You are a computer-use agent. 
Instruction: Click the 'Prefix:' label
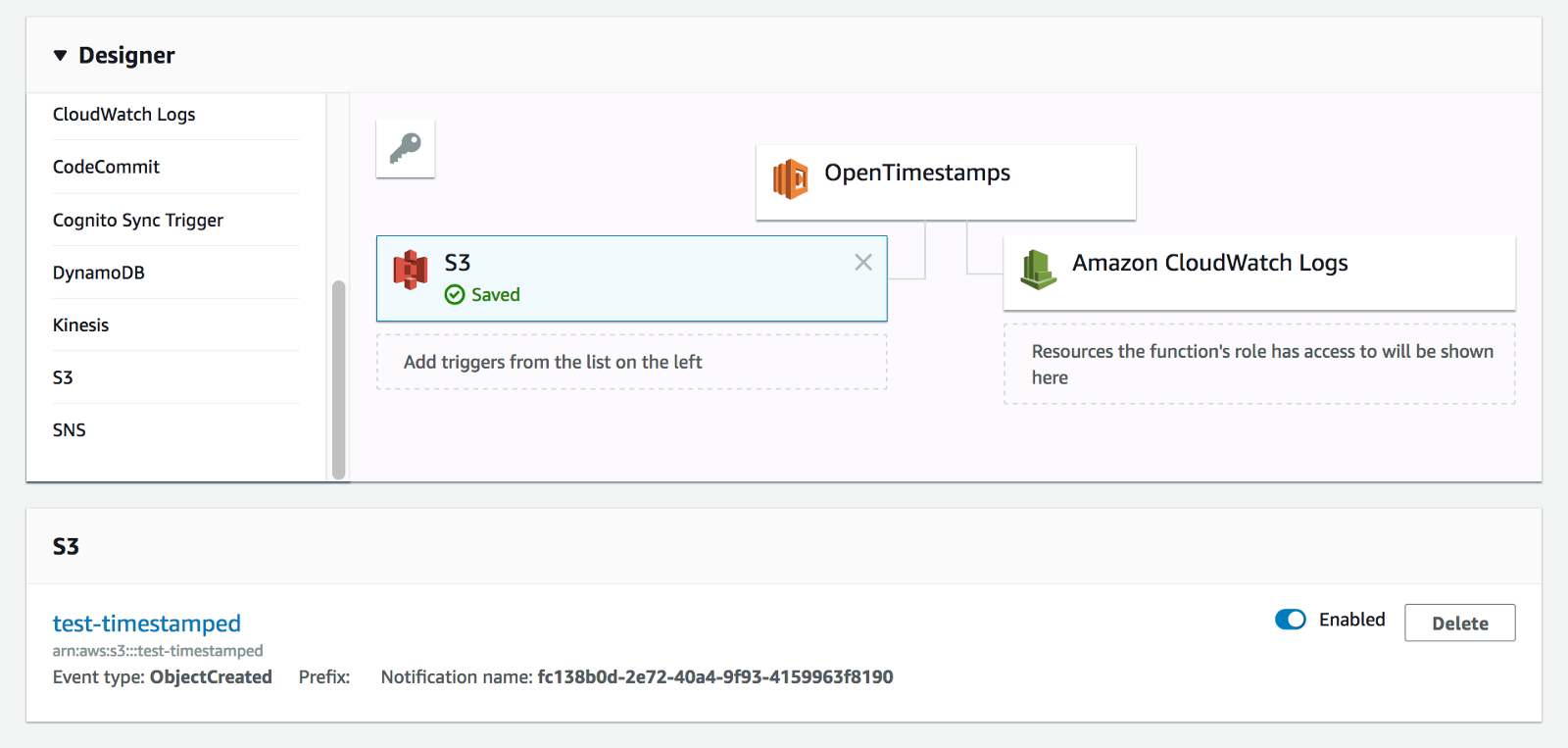pyautogui.click(x=324, y=676)
